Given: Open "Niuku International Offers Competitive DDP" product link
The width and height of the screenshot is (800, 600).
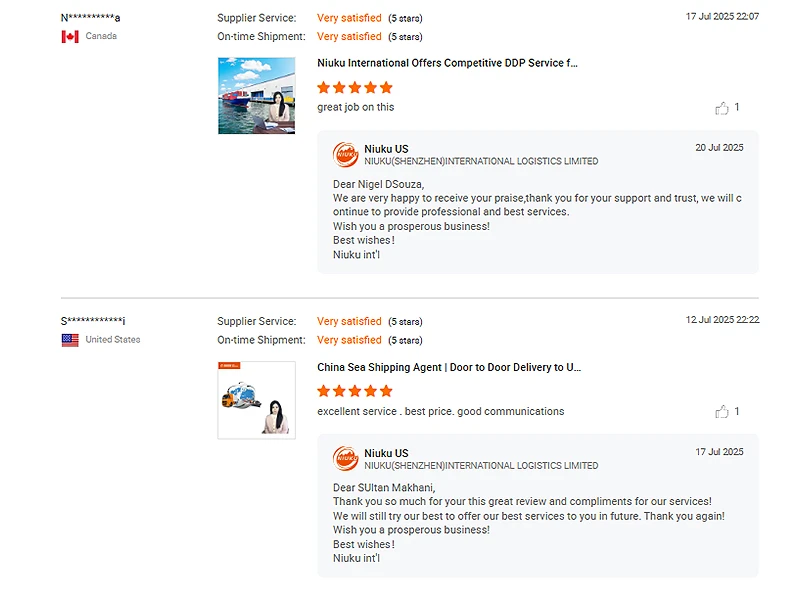Looking at the screenshot, I should [x=447, y=63].
